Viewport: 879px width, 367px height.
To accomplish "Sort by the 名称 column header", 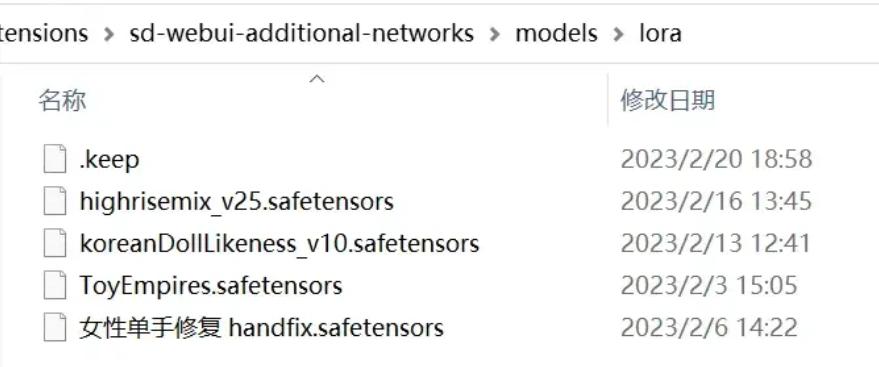I will click(x=62, y=101).
